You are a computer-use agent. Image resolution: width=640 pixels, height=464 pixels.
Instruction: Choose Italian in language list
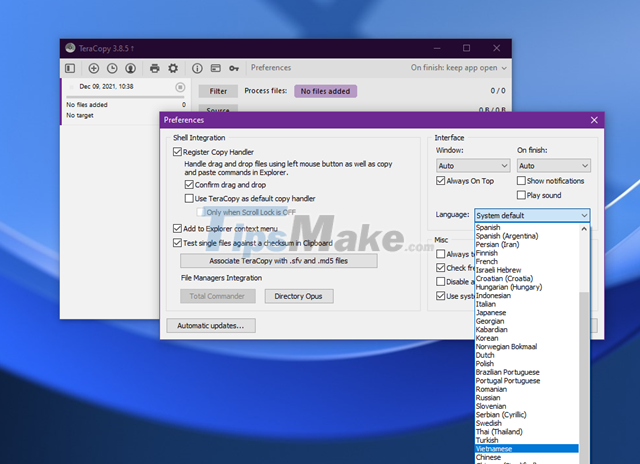point(527,304)
